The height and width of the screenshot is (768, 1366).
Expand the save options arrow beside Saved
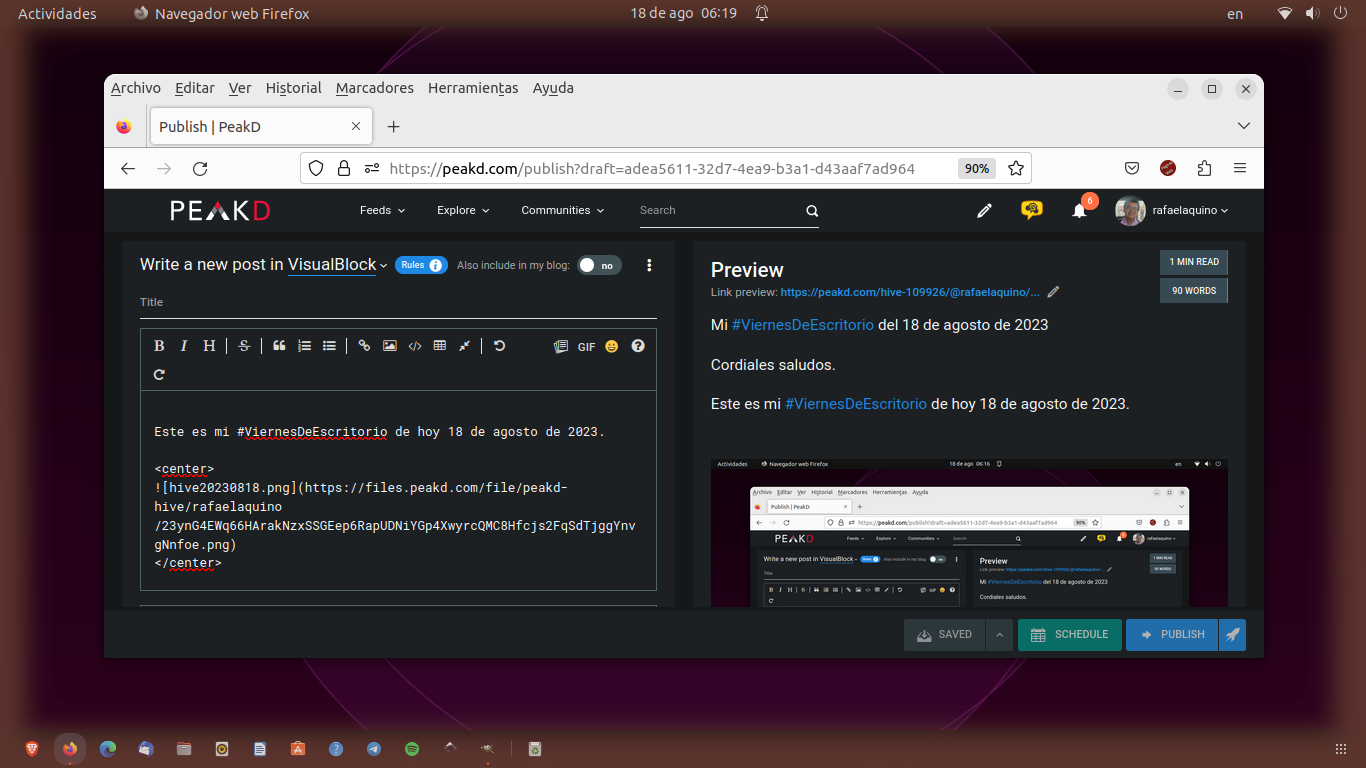(999, 635)
